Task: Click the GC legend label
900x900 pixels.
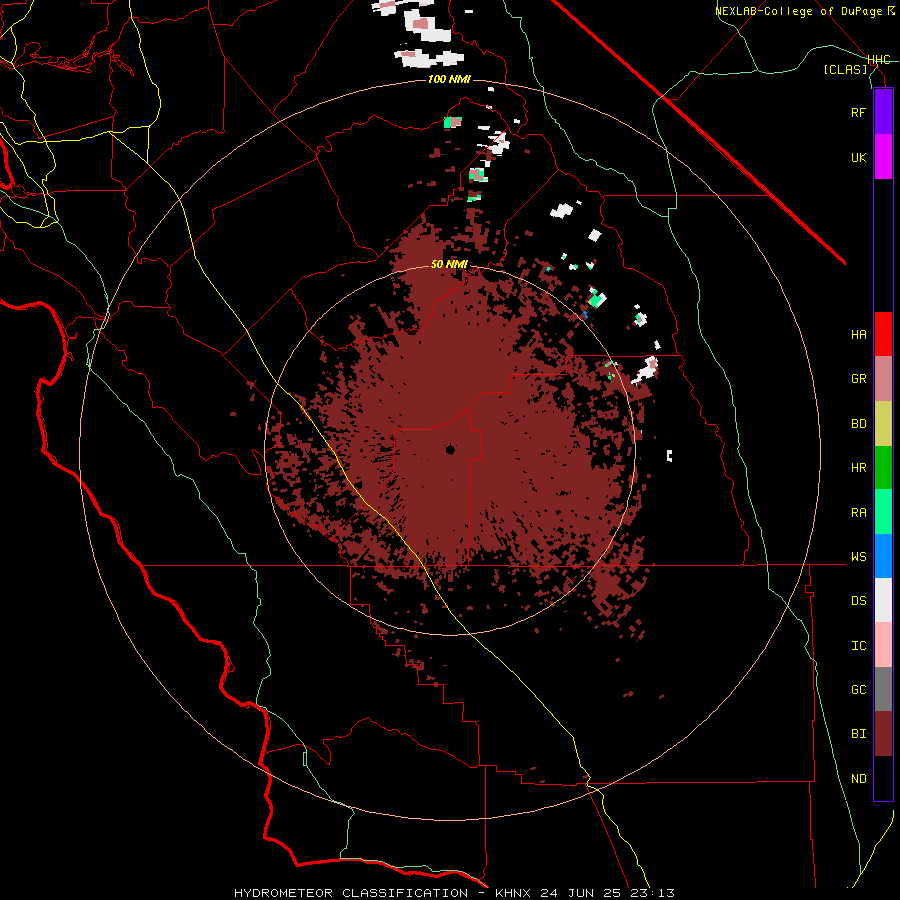Action: pyautogui.click(x=858, y=690)
